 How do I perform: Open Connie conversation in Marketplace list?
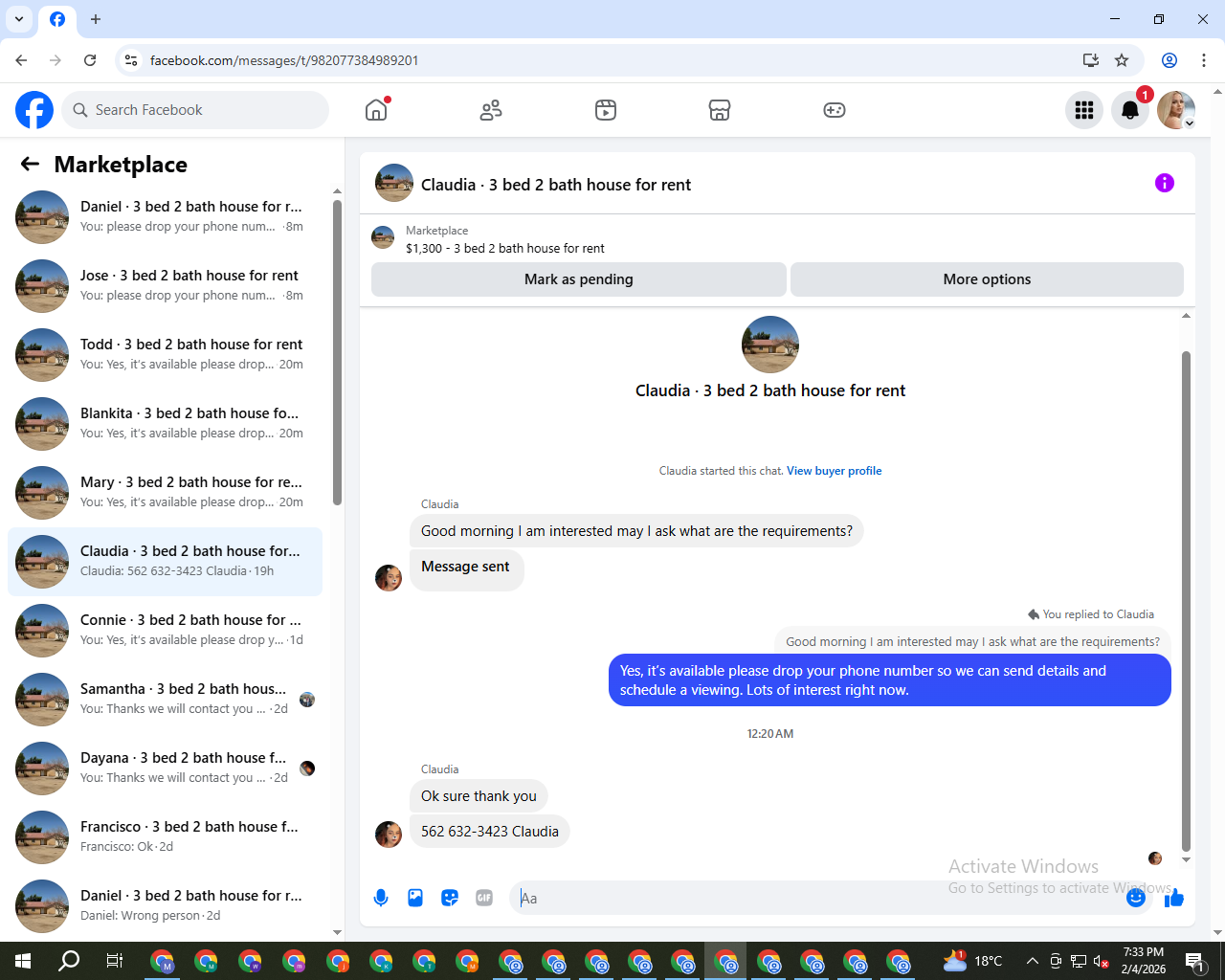click(165, 631)
